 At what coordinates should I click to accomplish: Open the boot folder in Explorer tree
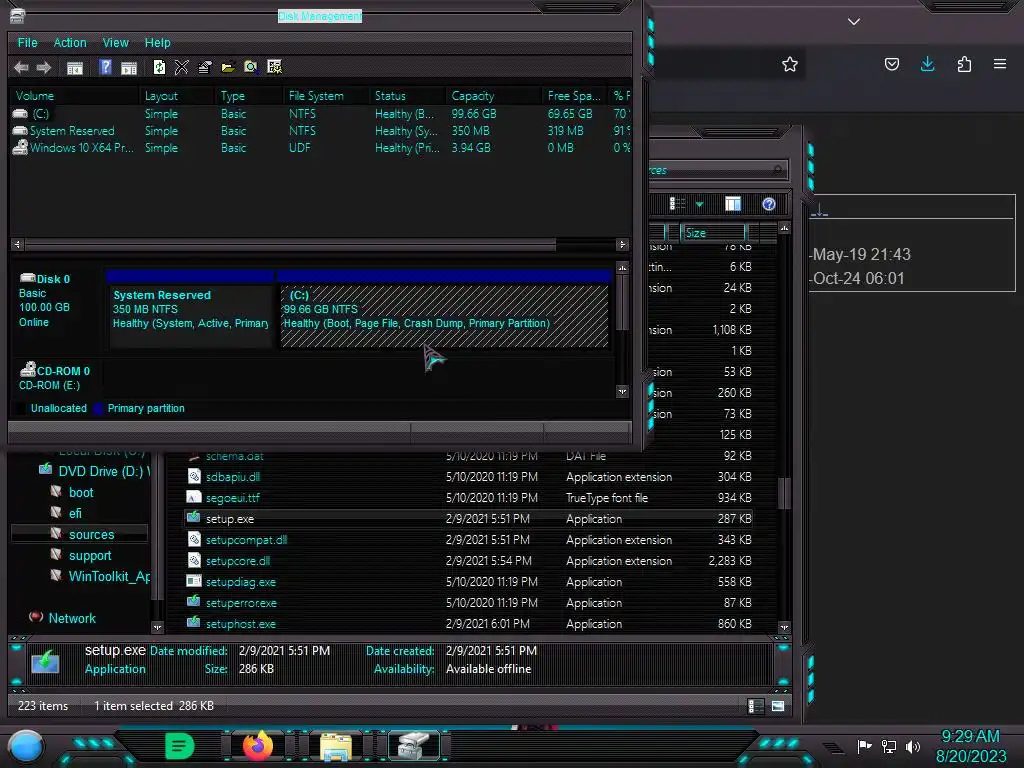(x=81, y=492)
